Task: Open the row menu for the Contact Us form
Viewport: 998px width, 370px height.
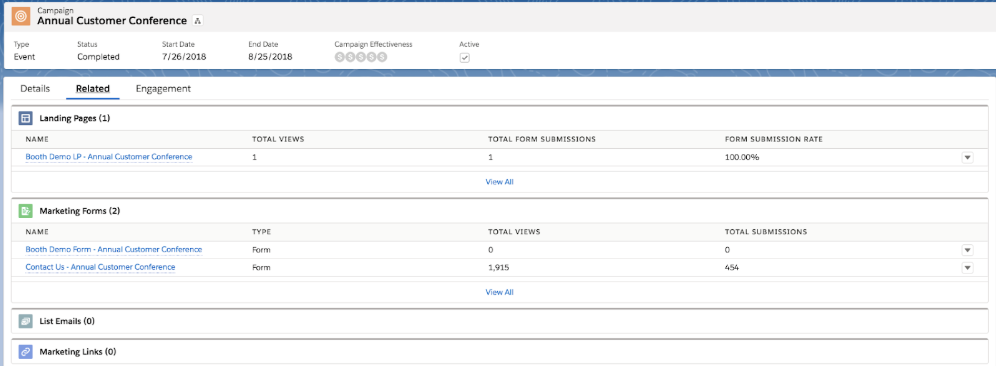Action: pos(967,268)
